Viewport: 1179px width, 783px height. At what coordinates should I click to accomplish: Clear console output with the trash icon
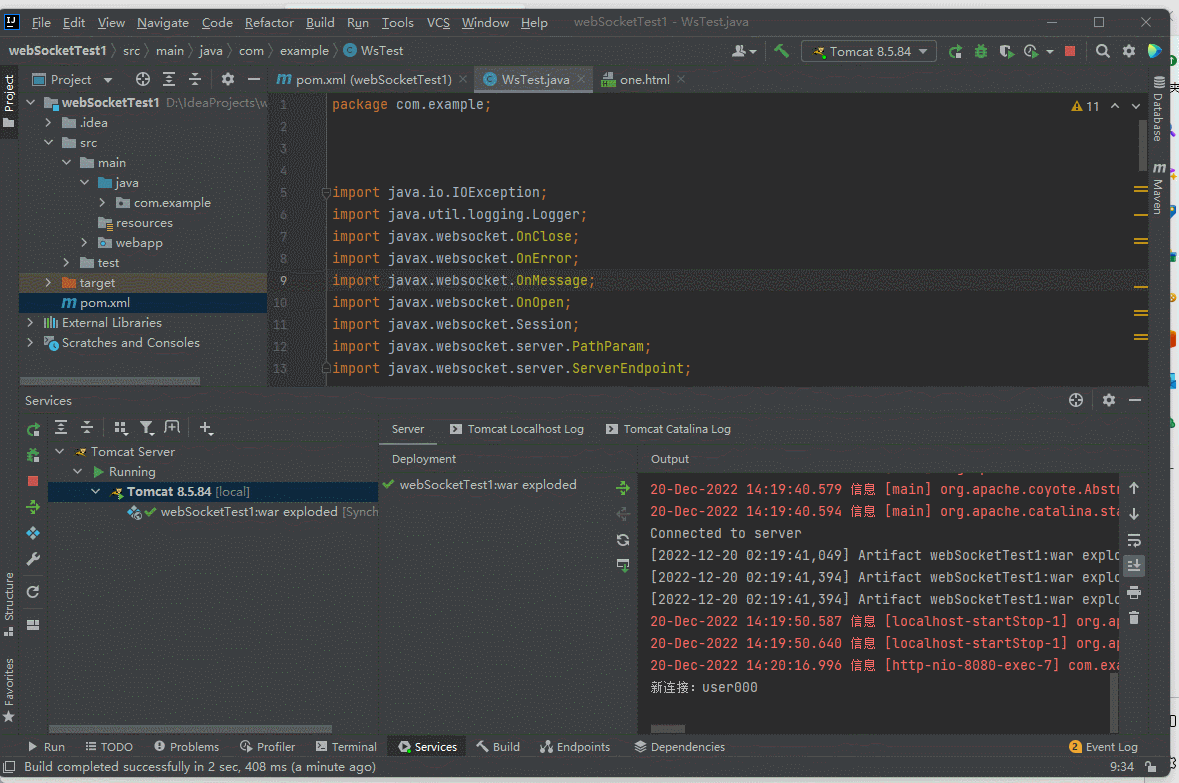(1133, 618)
